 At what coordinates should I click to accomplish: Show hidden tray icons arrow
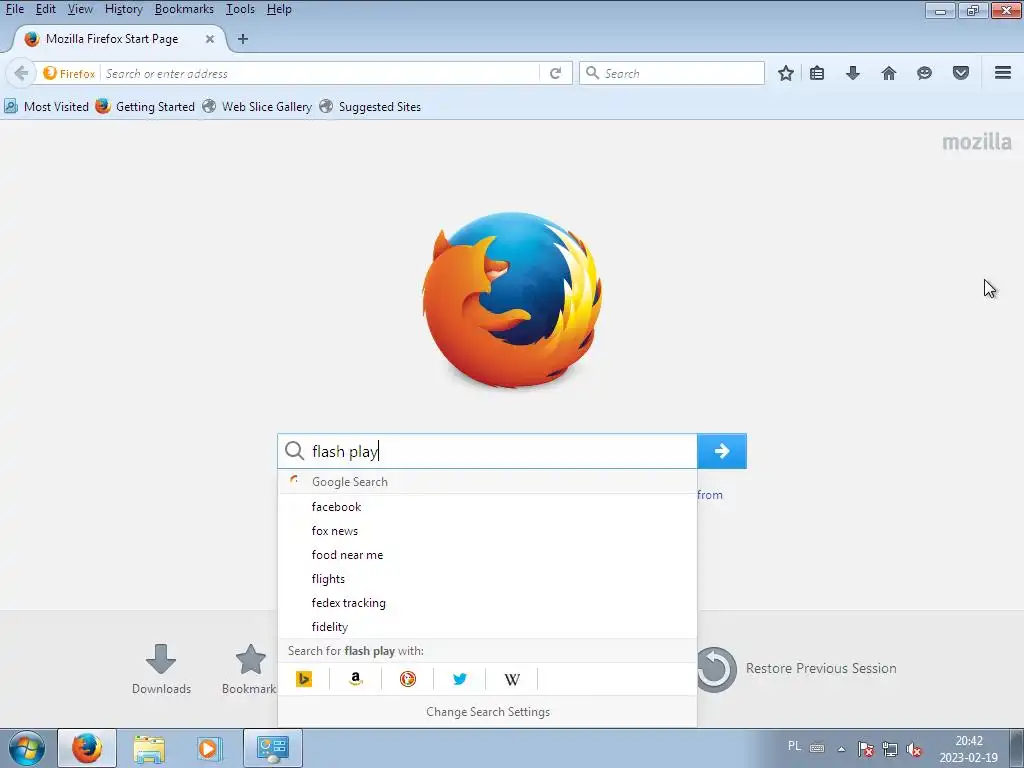point(842,749)
